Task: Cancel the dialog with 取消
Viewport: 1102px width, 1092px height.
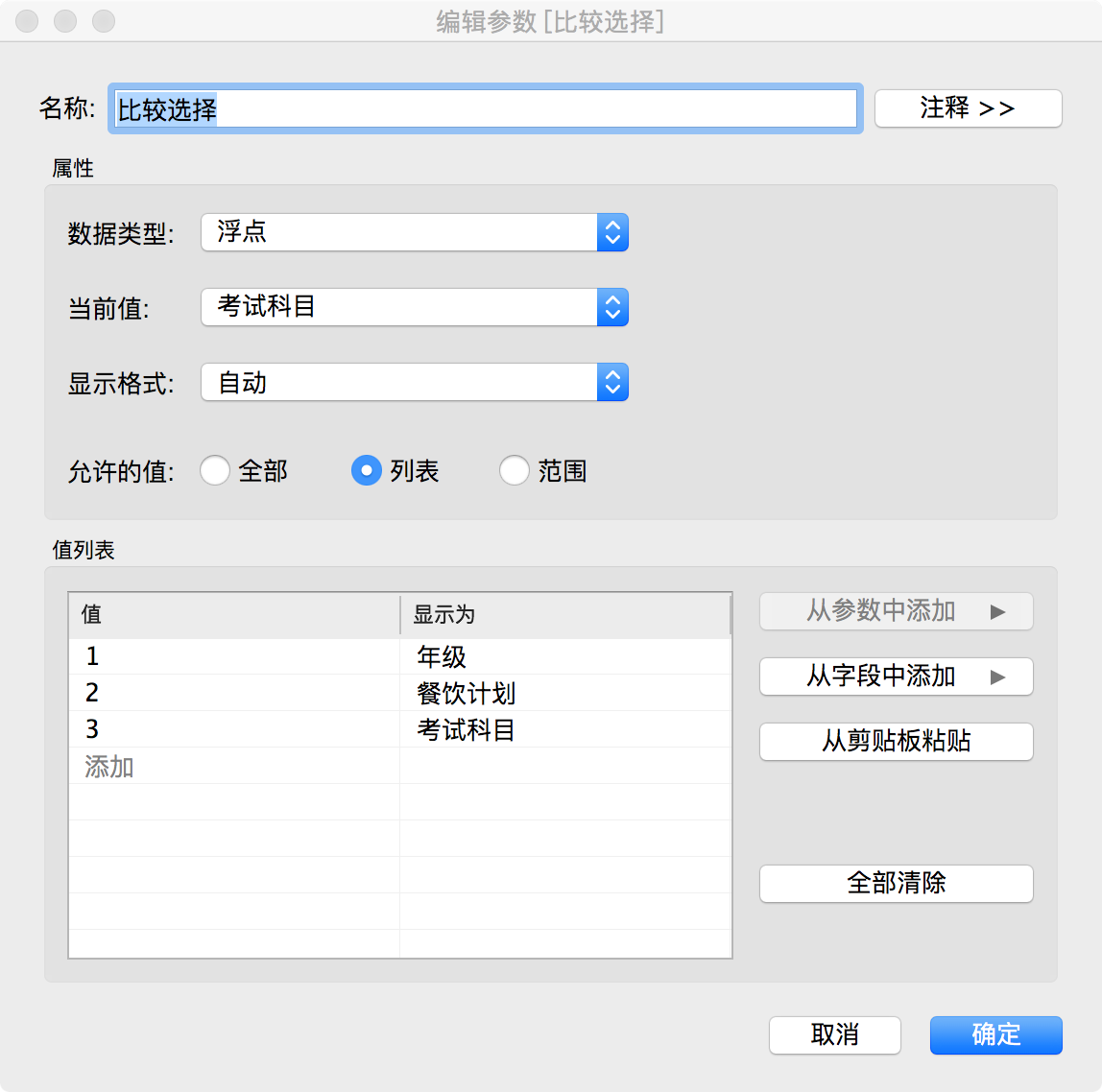Action: [x=833, y=1035]
